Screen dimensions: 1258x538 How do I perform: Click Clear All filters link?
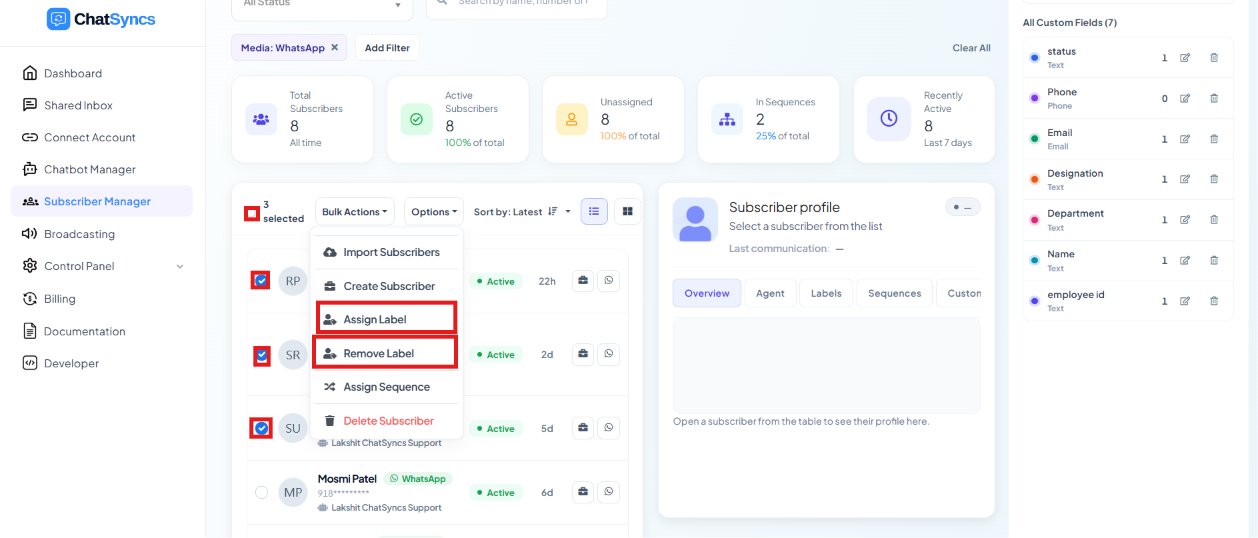tap(971, 48)
